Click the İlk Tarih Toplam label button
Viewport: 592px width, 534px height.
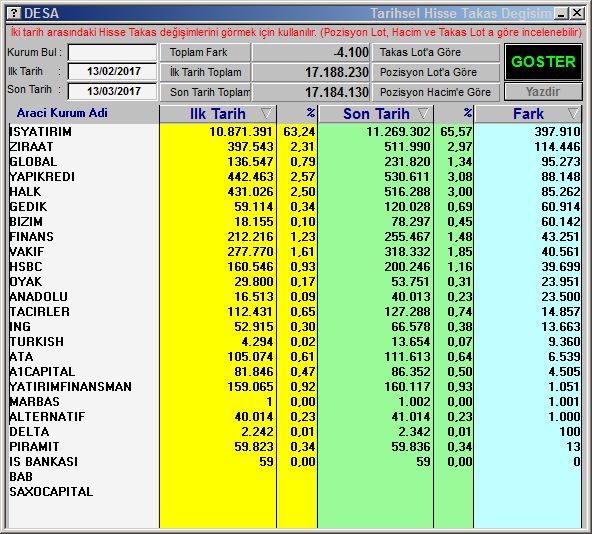(x=205, y=72)
